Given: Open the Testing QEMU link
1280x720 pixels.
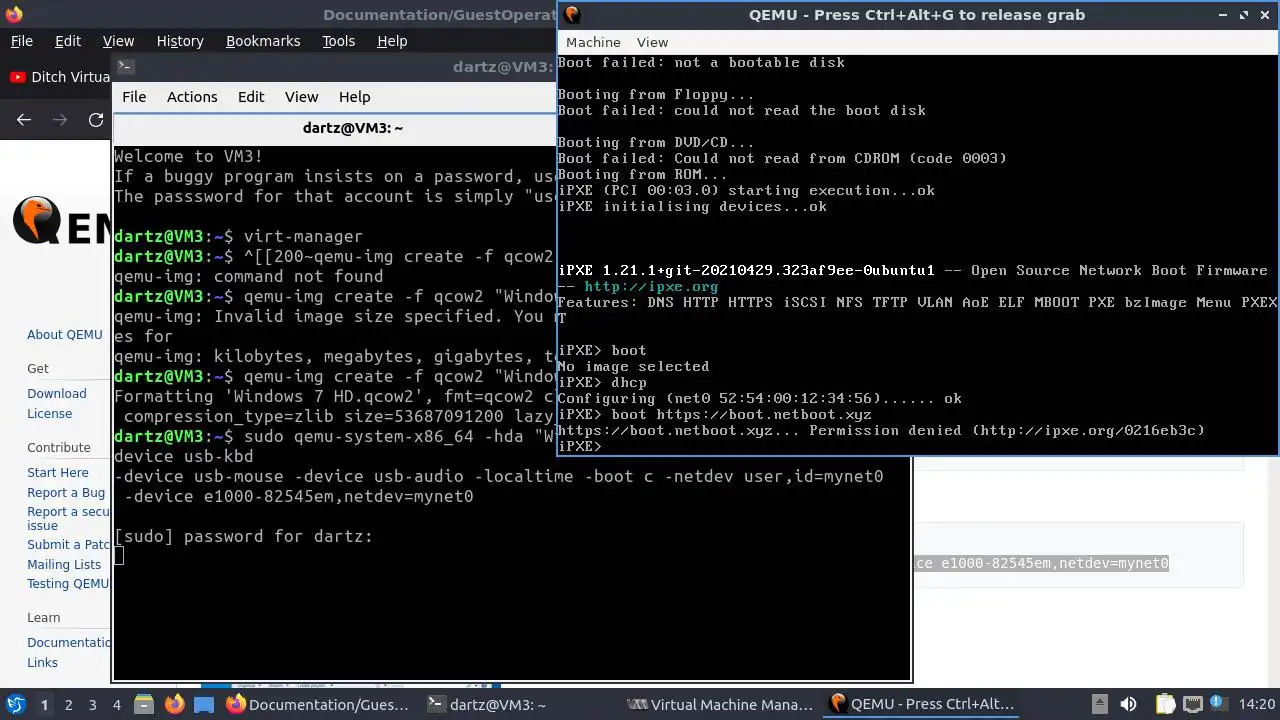Looking at the screenshot, I should (68, 584).
